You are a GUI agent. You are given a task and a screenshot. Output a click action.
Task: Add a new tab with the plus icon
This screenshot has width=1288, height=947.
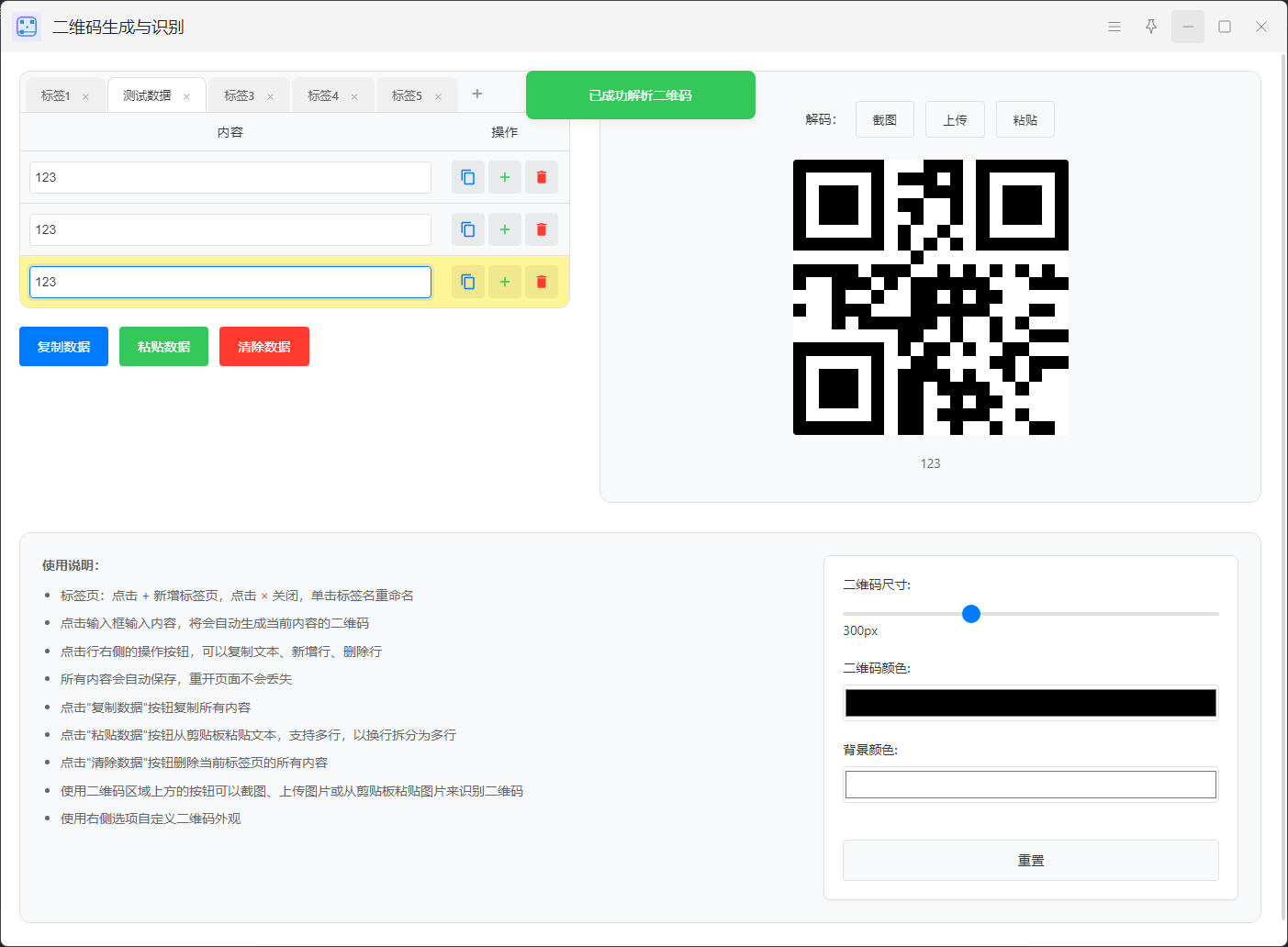click(x=477, y=94)
